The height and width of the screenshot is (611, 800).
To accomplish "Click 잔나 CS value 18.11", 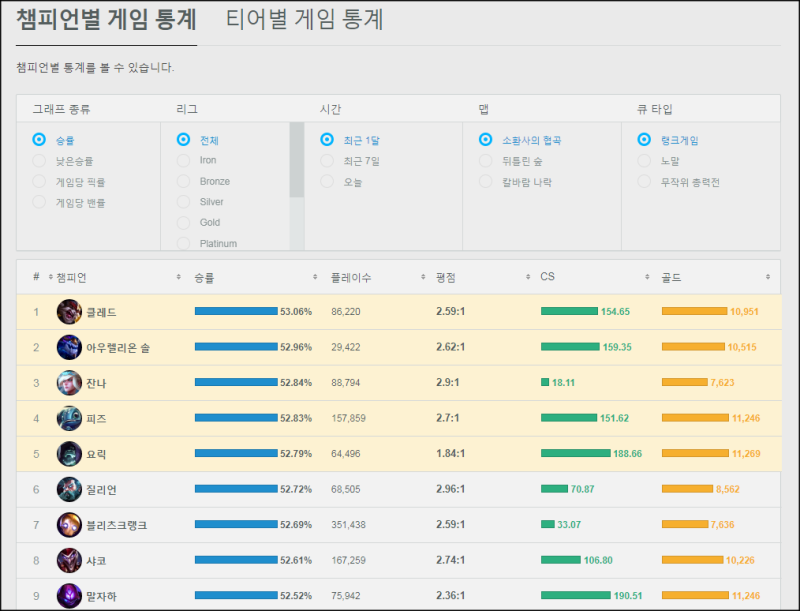I will pyautogui.click(x=563, y=383).
